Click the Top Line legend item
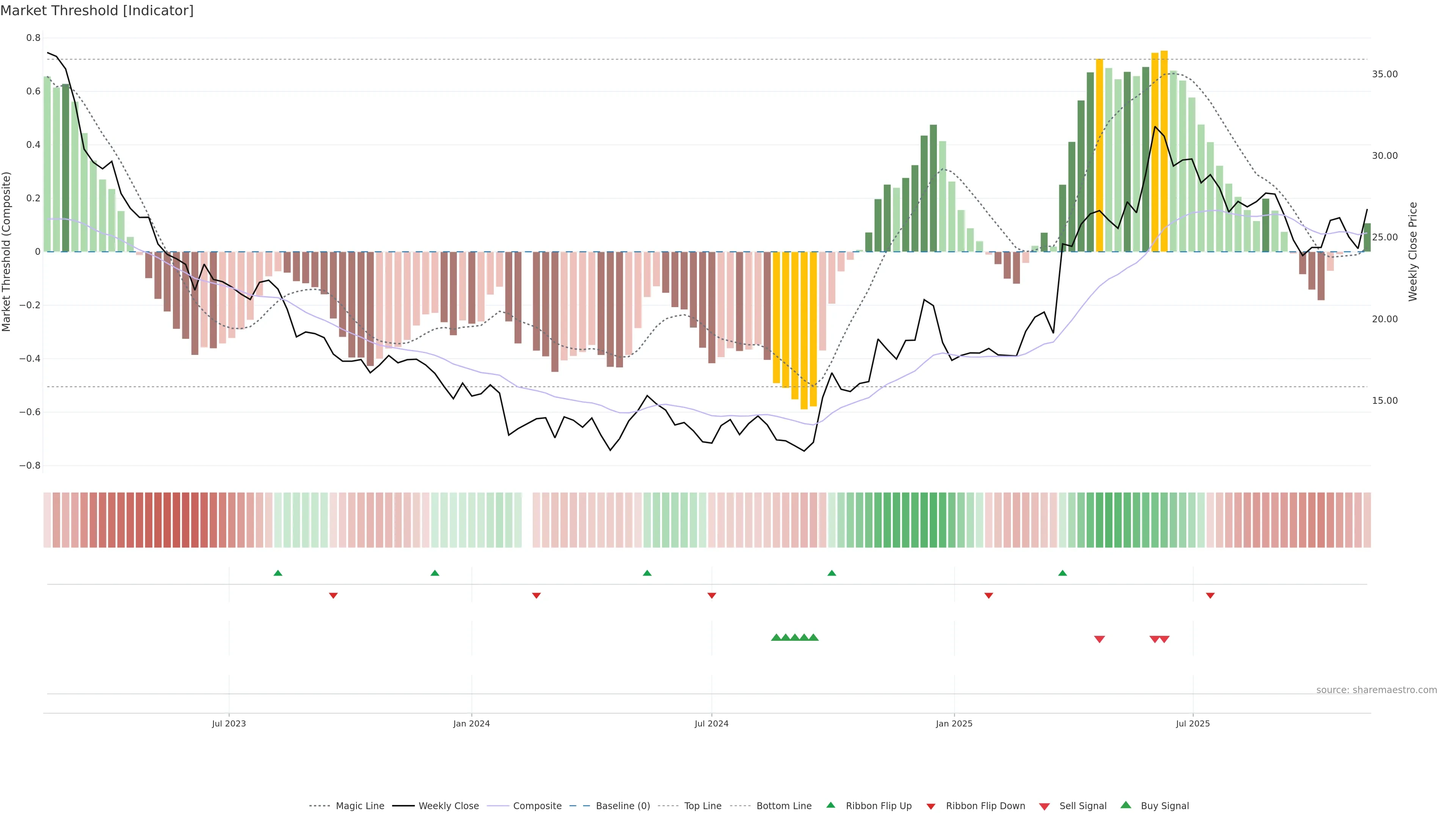1456x819 pixels. [703, 806]
